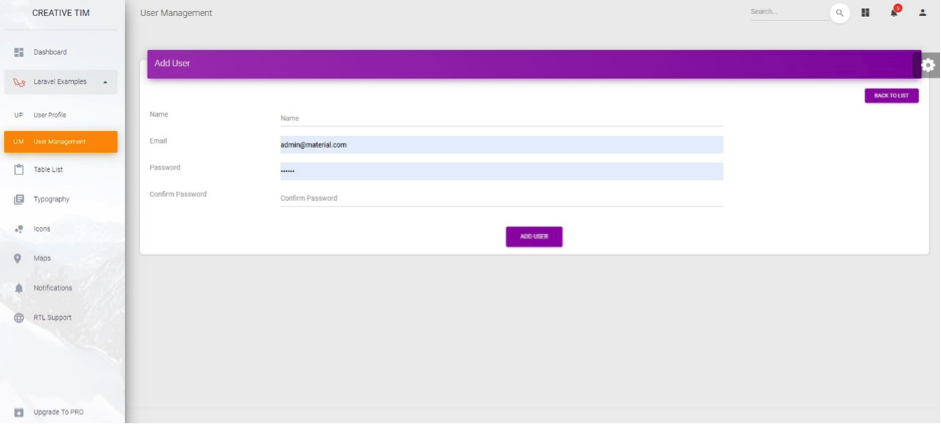The height and width of the screenshot is (424, 941).
Task: Focus the Name input field
Action: pos(500,118)
